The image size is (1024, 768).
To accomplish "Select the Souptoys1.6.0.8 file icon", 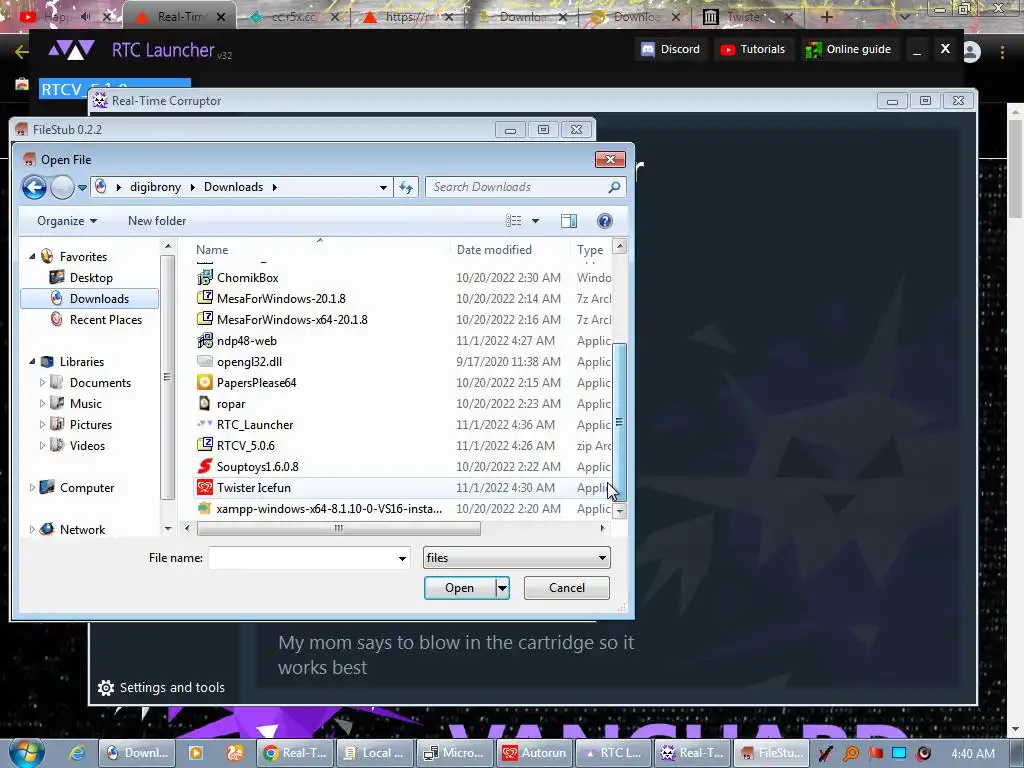I will [x=205, y=466].
